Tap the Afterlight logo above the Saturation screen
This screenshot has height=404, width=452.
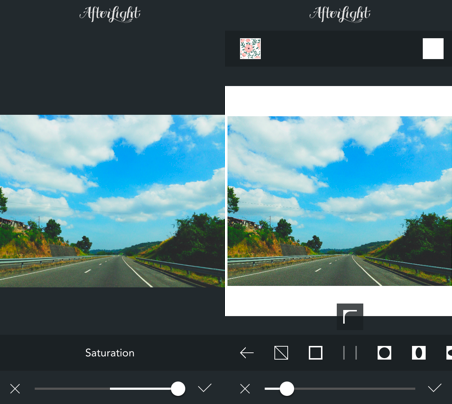(x=110, y=14)
